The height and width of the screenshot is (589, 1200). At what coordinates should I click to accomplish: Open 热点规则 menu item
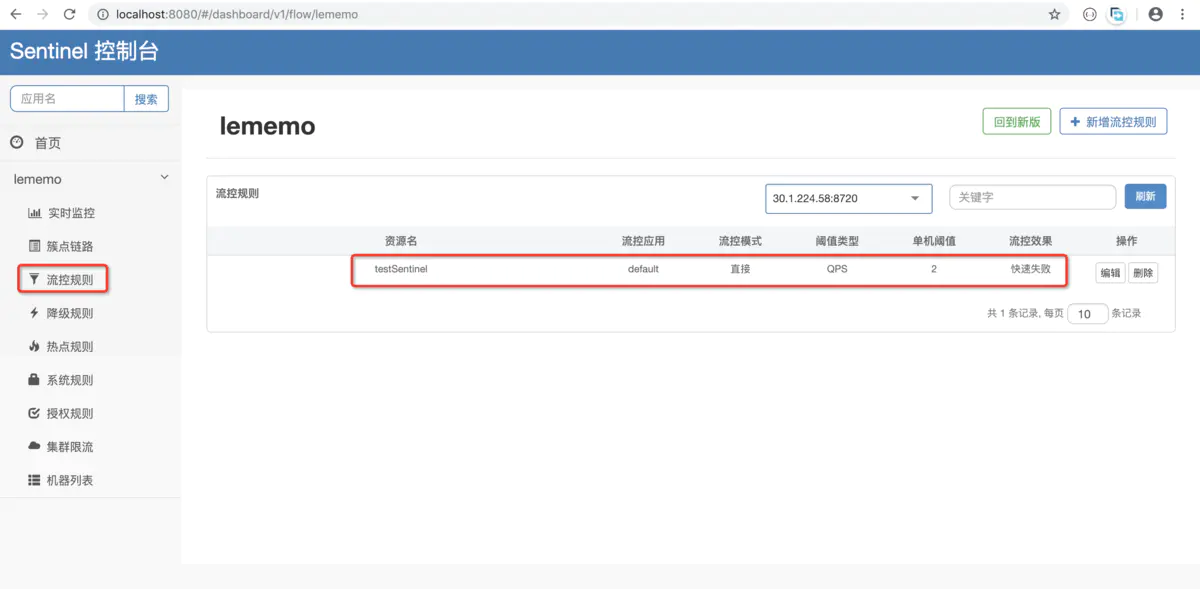(x=70, y=347)
